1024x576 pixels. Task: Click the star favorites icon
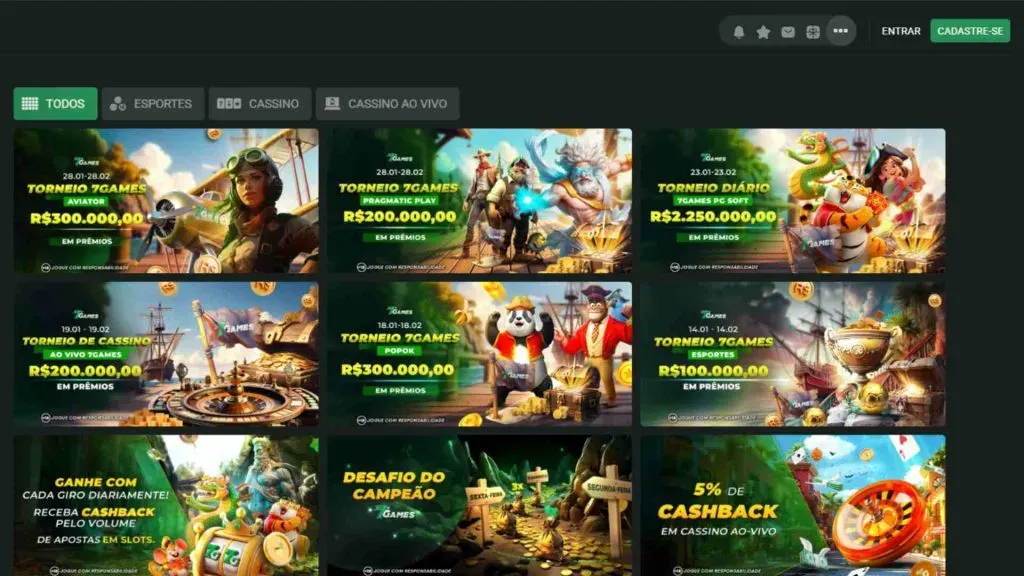click(x=763, y=31)
